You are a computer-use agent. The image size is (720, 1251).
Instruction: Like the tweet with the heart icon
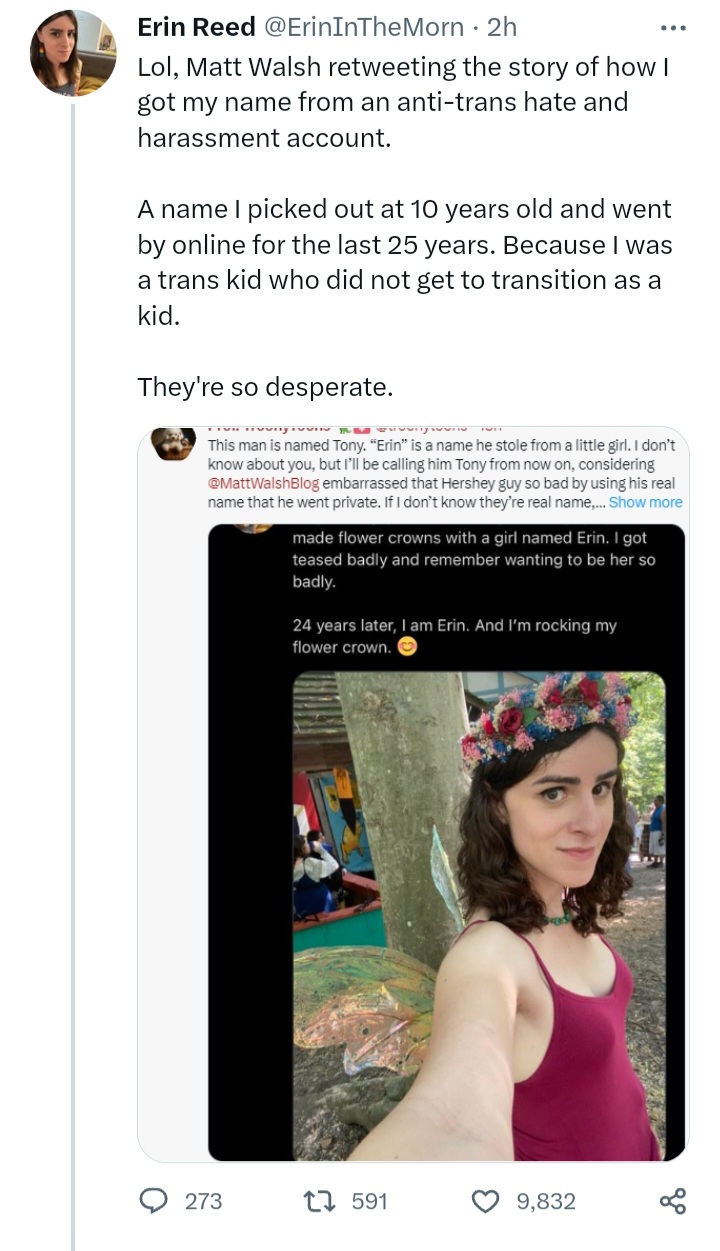point(484,1200)
